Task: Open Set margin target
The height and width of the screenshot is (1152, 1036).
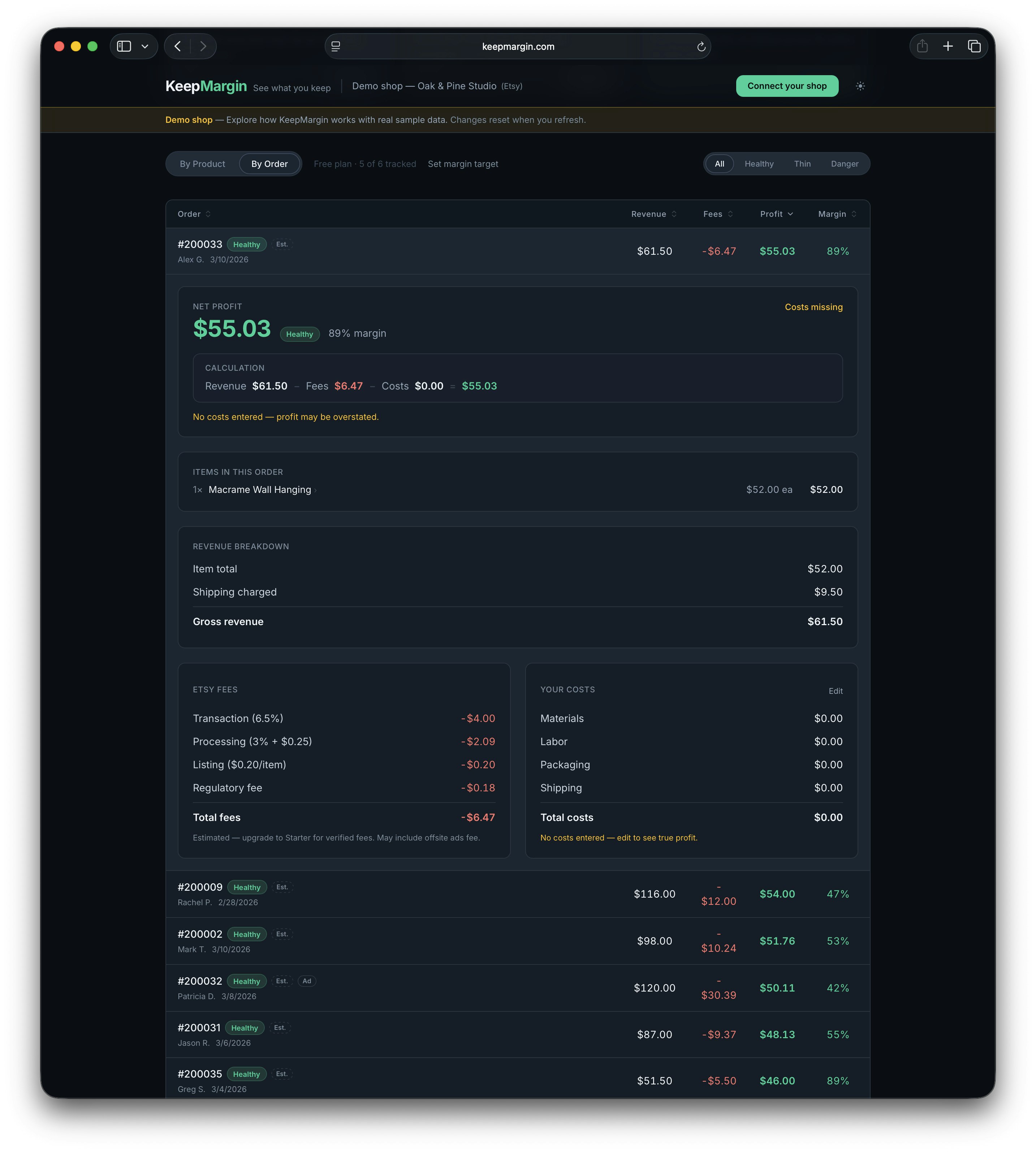Action: tap(463, 164)
